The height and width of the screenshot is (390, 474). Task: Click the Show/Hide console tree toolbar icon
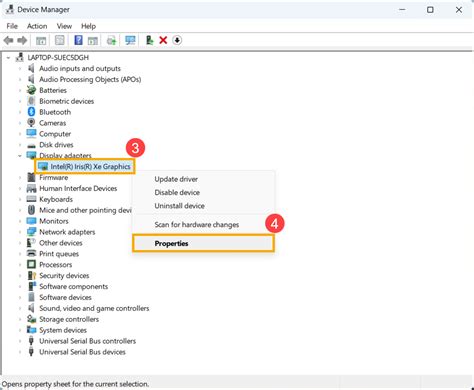click(x=41, y=41)
